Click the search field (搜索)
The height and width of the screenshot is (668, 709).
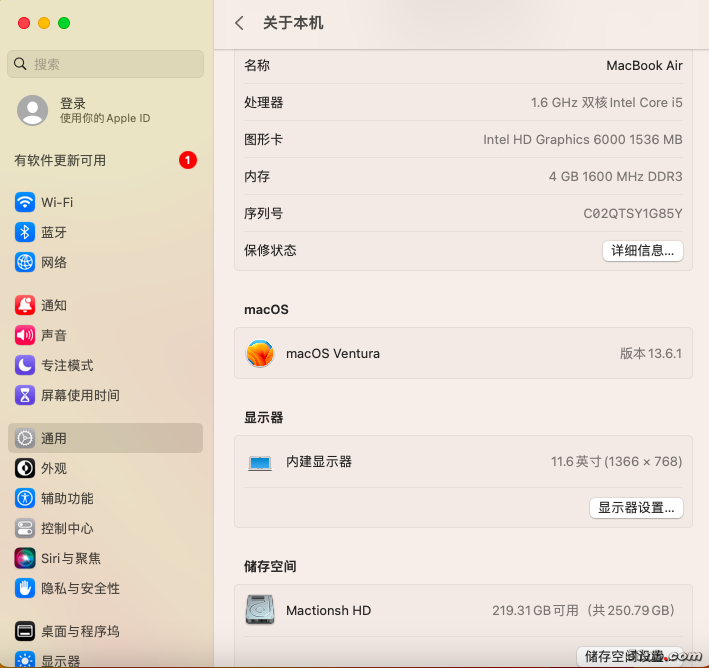pyautogui.click(x=105, y=64)
